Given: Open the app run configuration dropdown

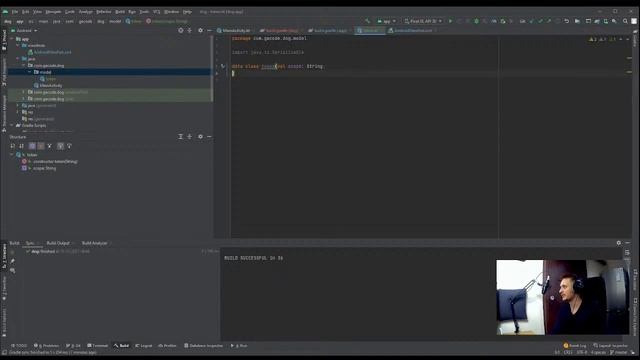Looking at the screenshot, I should coord(387,21).
